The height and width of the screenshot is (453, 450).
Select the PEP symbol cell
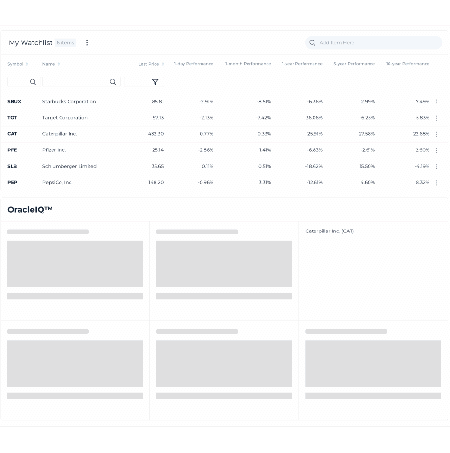click(x=12, y=182)
